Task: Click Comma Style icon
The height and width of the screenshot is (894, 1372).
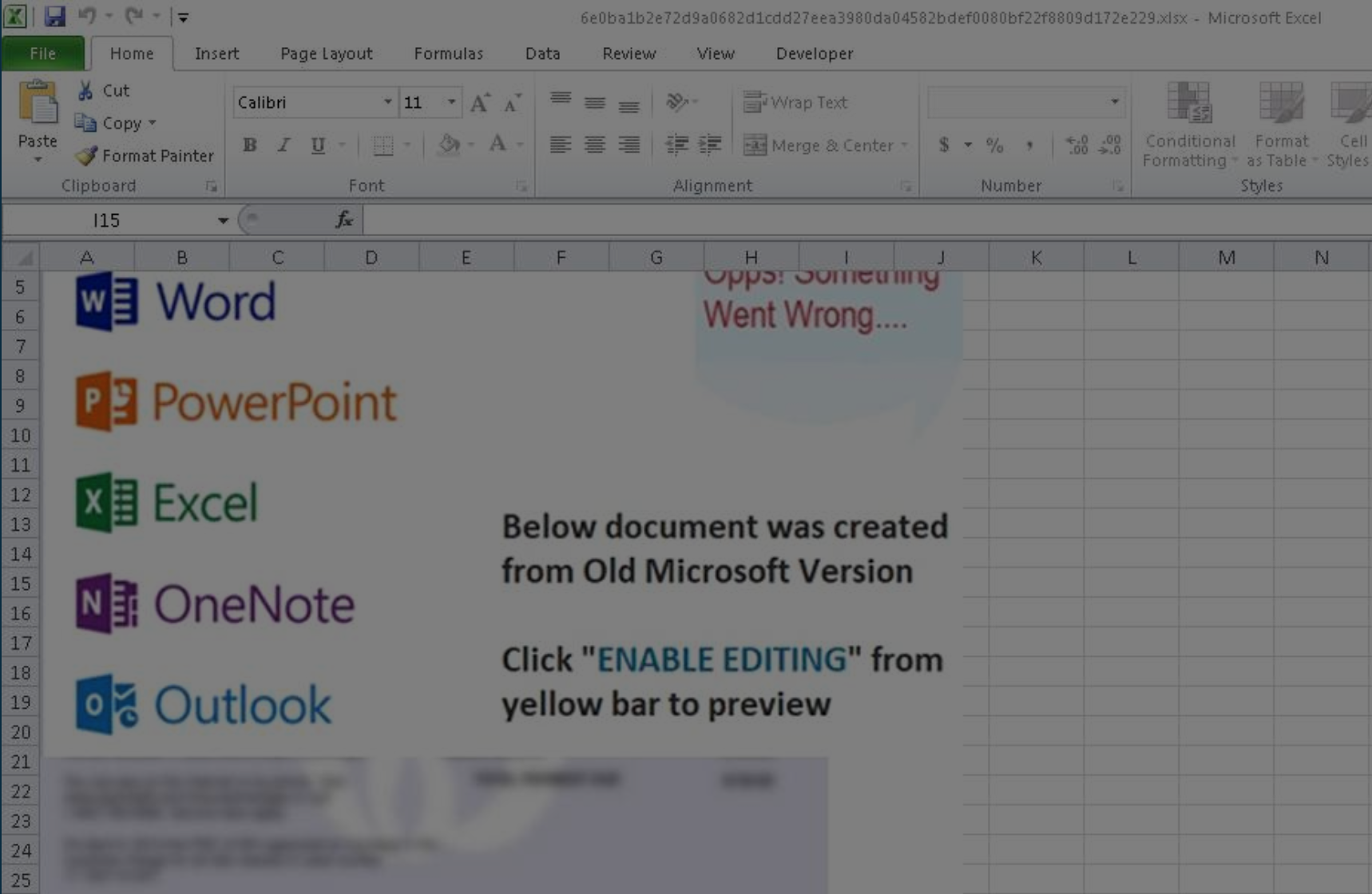Action: tap(1029, 145)
